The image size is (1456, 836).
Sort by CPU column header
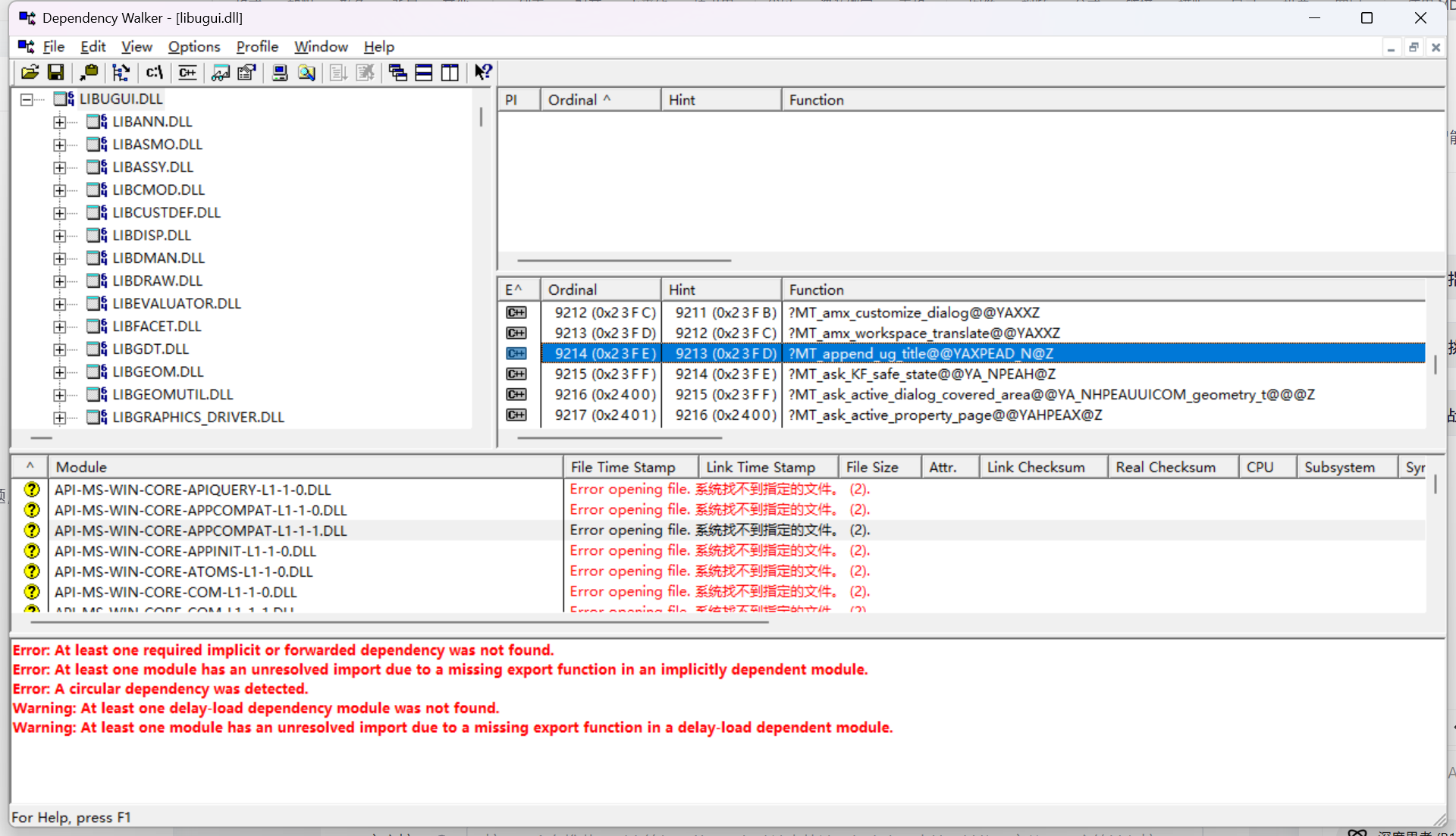[1268, 468]
